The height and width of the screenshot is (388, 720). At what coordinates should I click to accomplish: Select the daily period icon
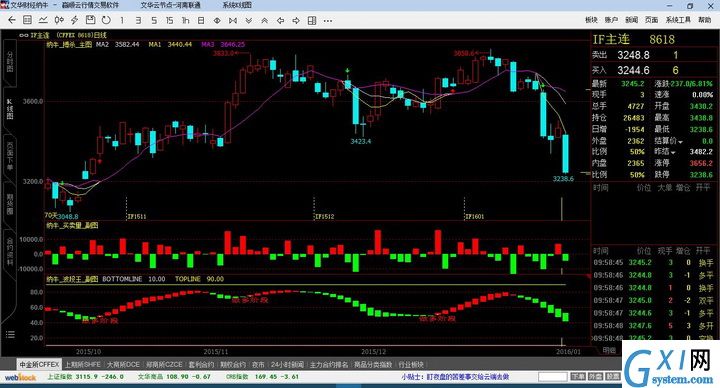(x=201, y=20)
